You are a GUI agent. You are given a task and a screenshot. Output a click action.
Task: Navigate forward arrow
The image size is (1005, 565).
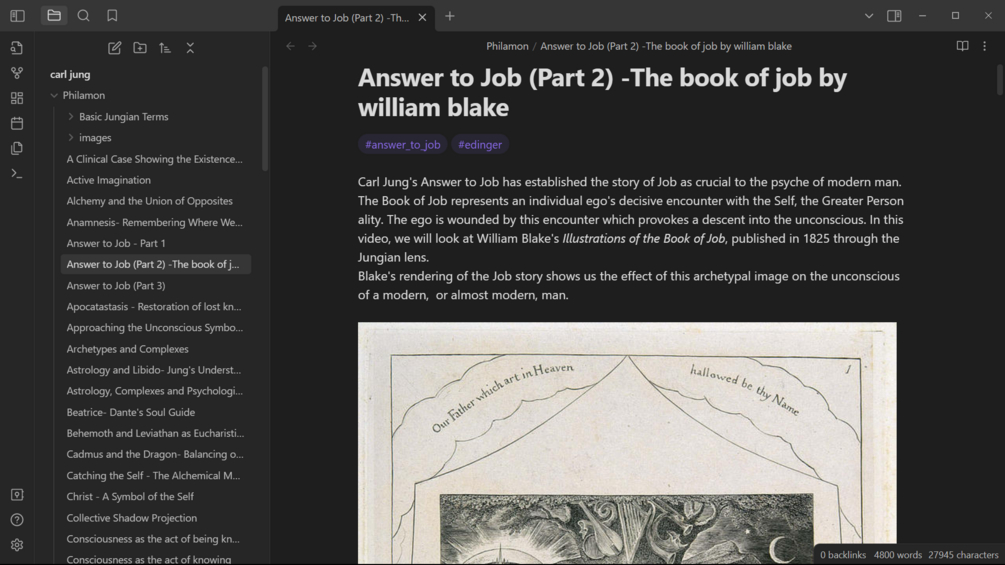point(312,46)
